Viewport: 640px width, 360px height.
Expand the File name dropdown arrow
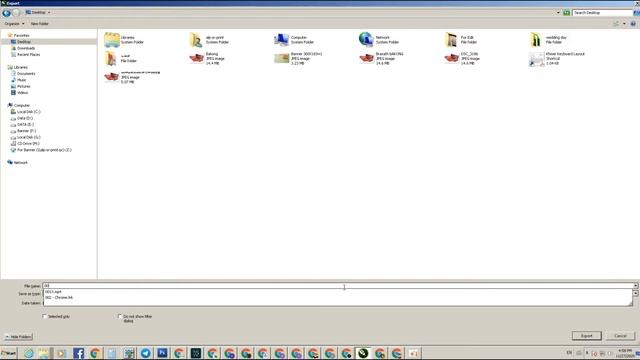click(636, 286)
